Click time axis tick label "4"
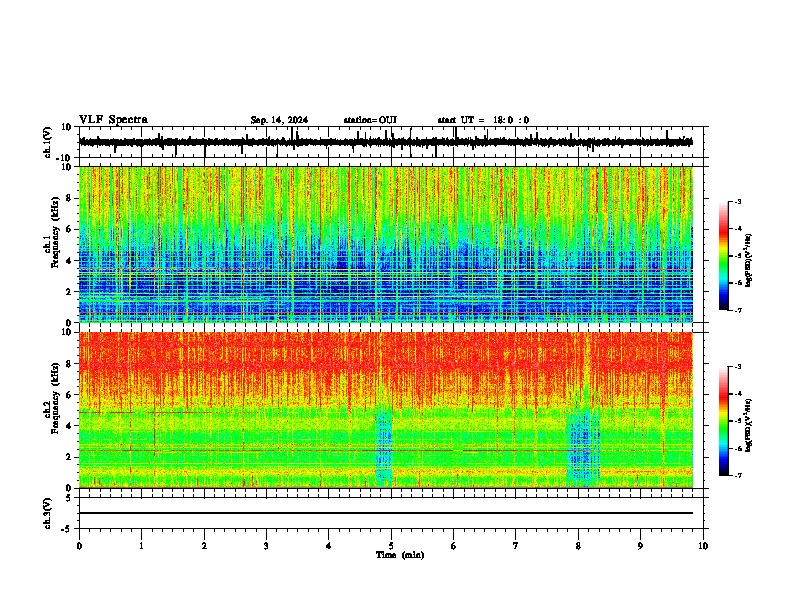Viewport: 792px width, 612px height. [329, 546]
